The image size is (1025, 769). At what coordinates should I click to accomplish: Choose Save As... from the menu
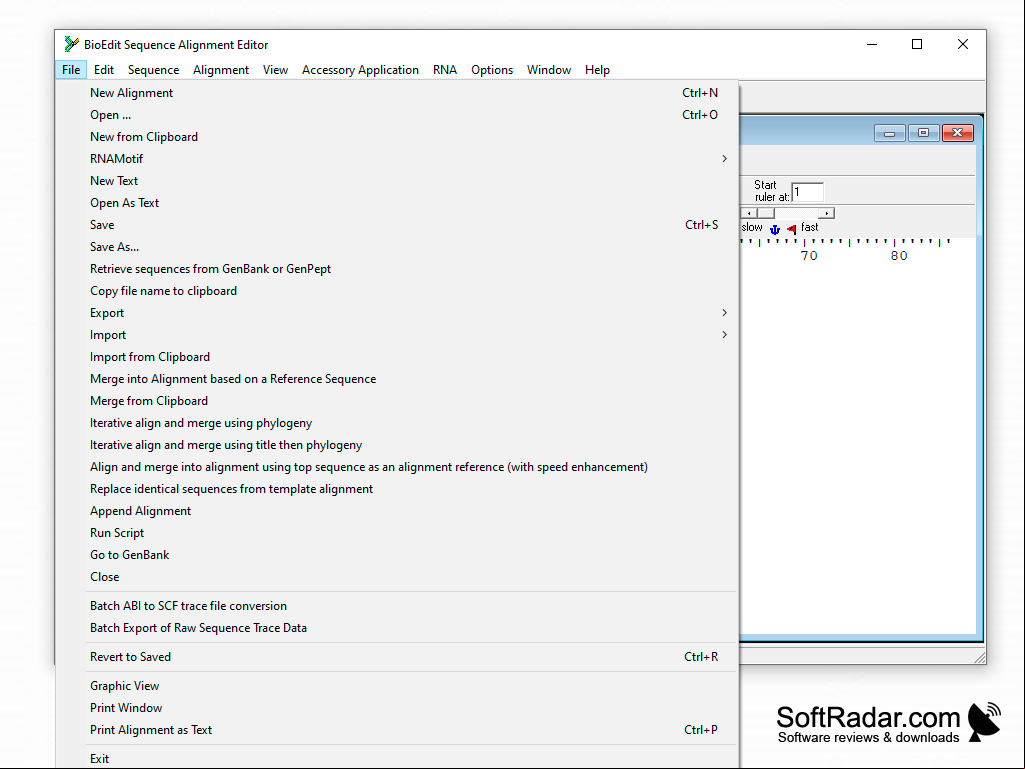coord(397,247)
